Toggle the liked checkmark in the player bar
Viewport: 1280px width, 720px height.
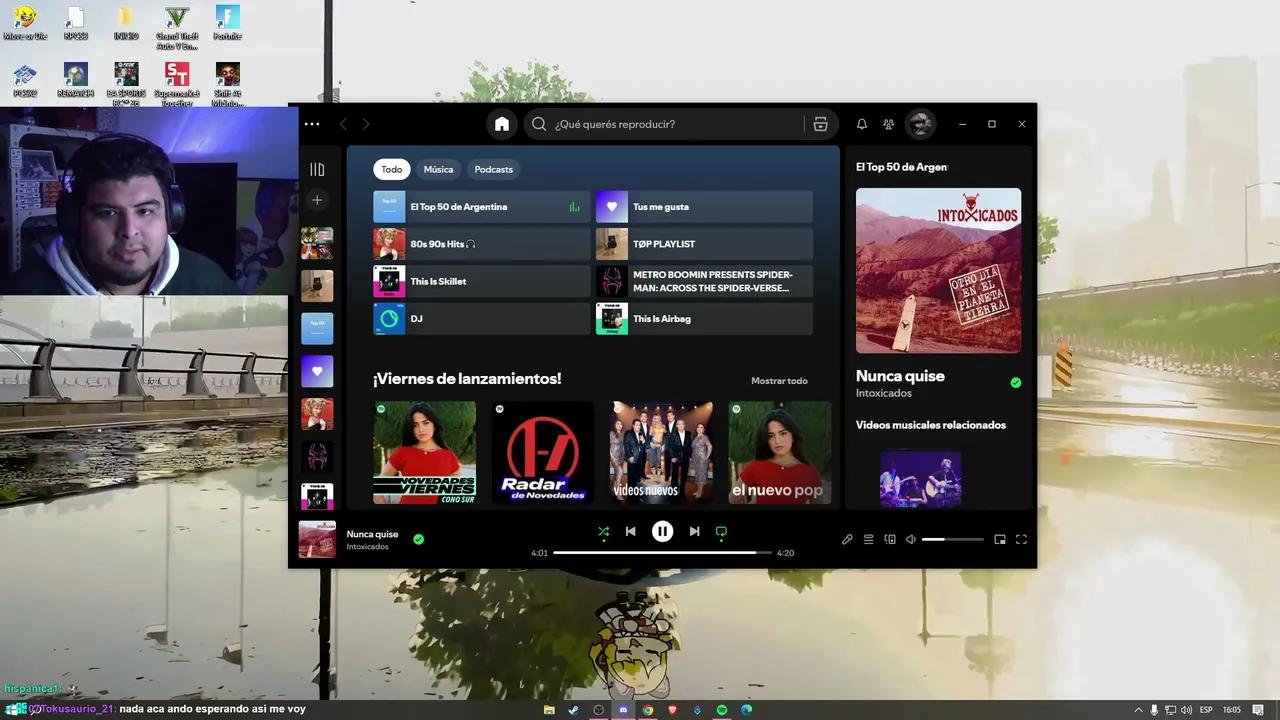point(419,539)
